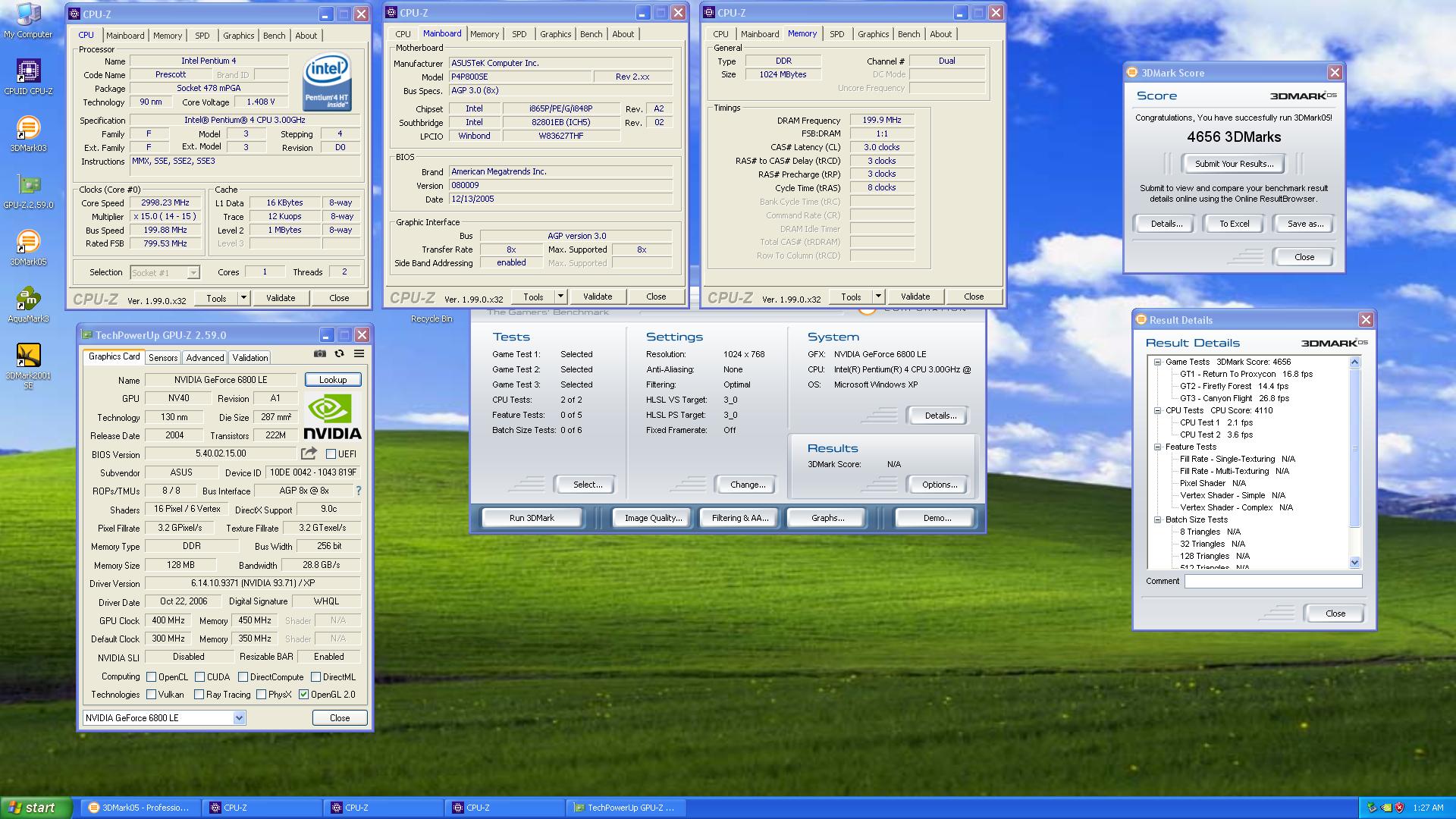1456x819 pixels.
Task: Click Bus Interface help question mark
Action: pyautogui.click(x=359, y=491)
